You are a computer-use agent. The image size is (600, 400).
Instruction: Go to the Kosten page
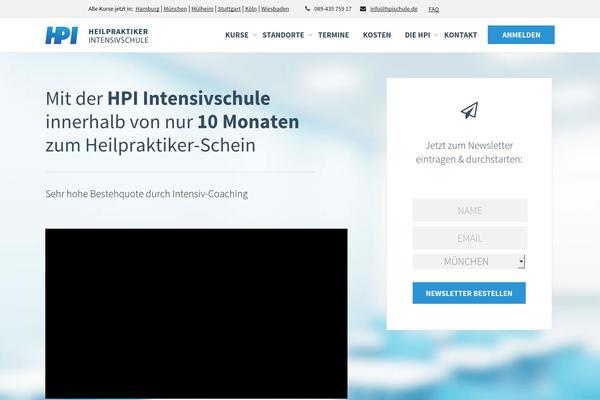(377, 35)
